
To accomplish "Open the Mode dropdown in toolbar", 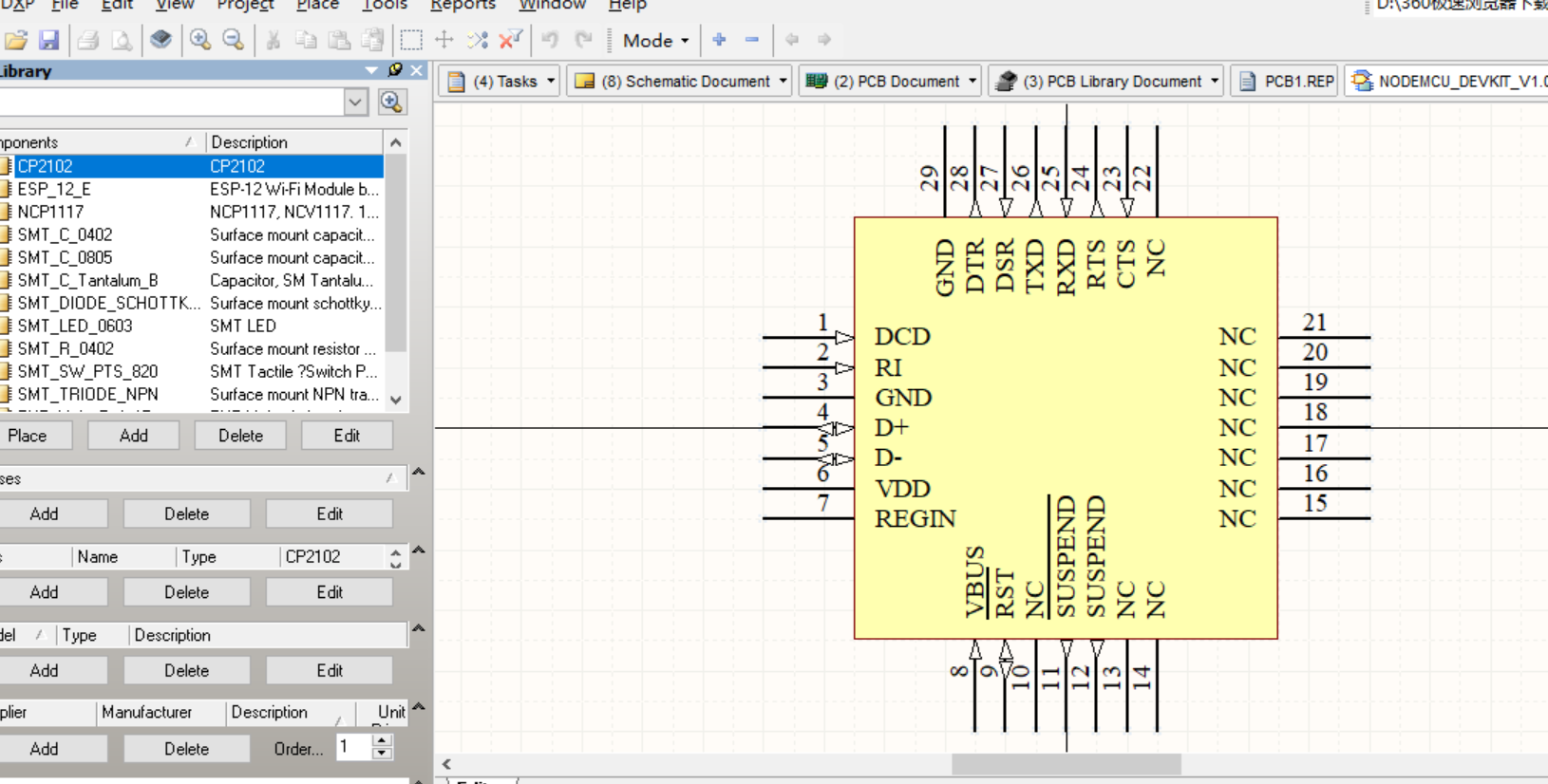I will [x=655, y=40].
